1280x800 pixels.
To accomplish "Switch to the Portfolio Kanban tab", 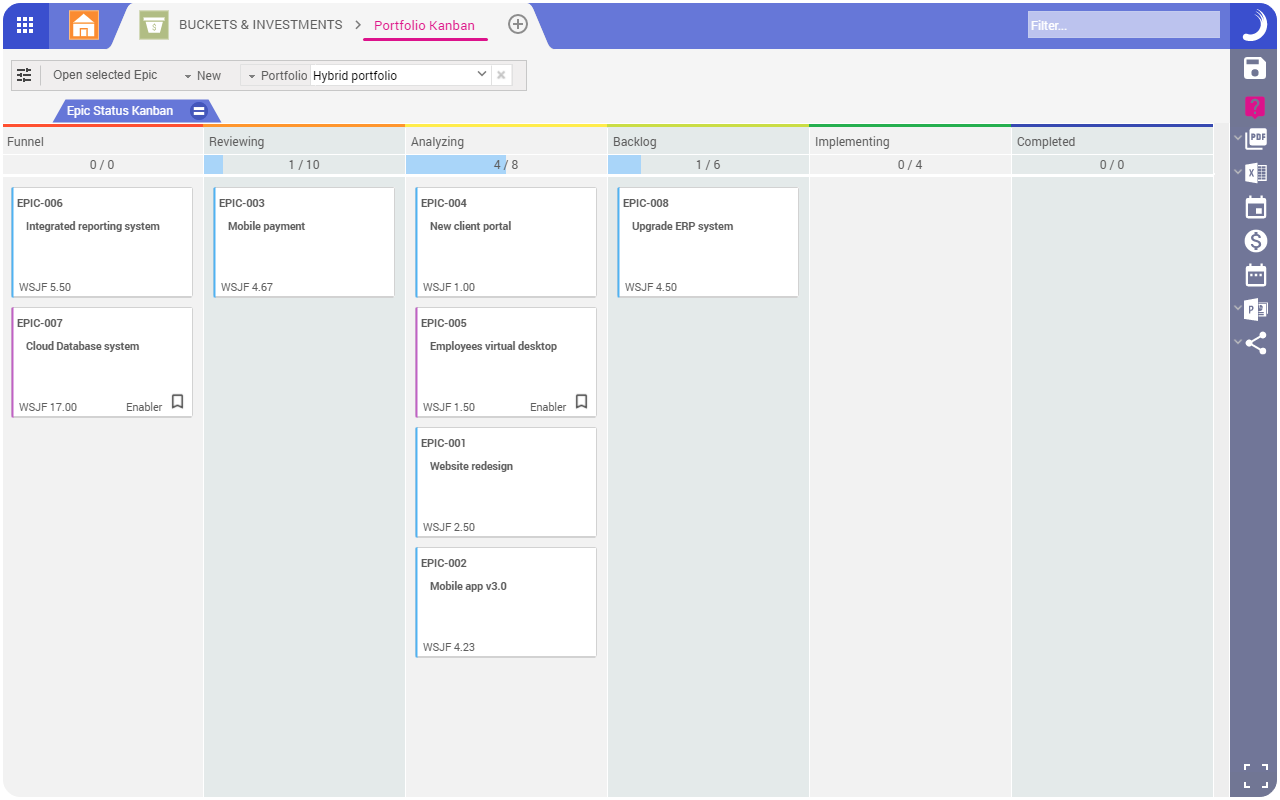I will [x=425, y=25].
